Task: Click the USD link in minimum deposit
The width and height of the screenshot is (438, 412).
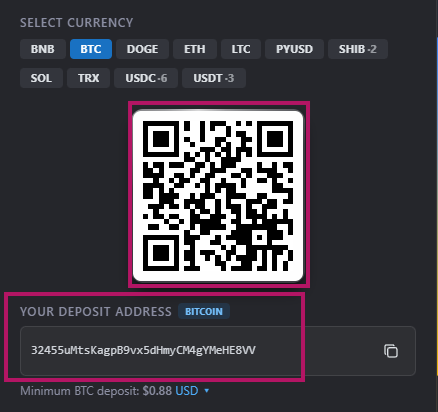Action: [x=187, y=391]
